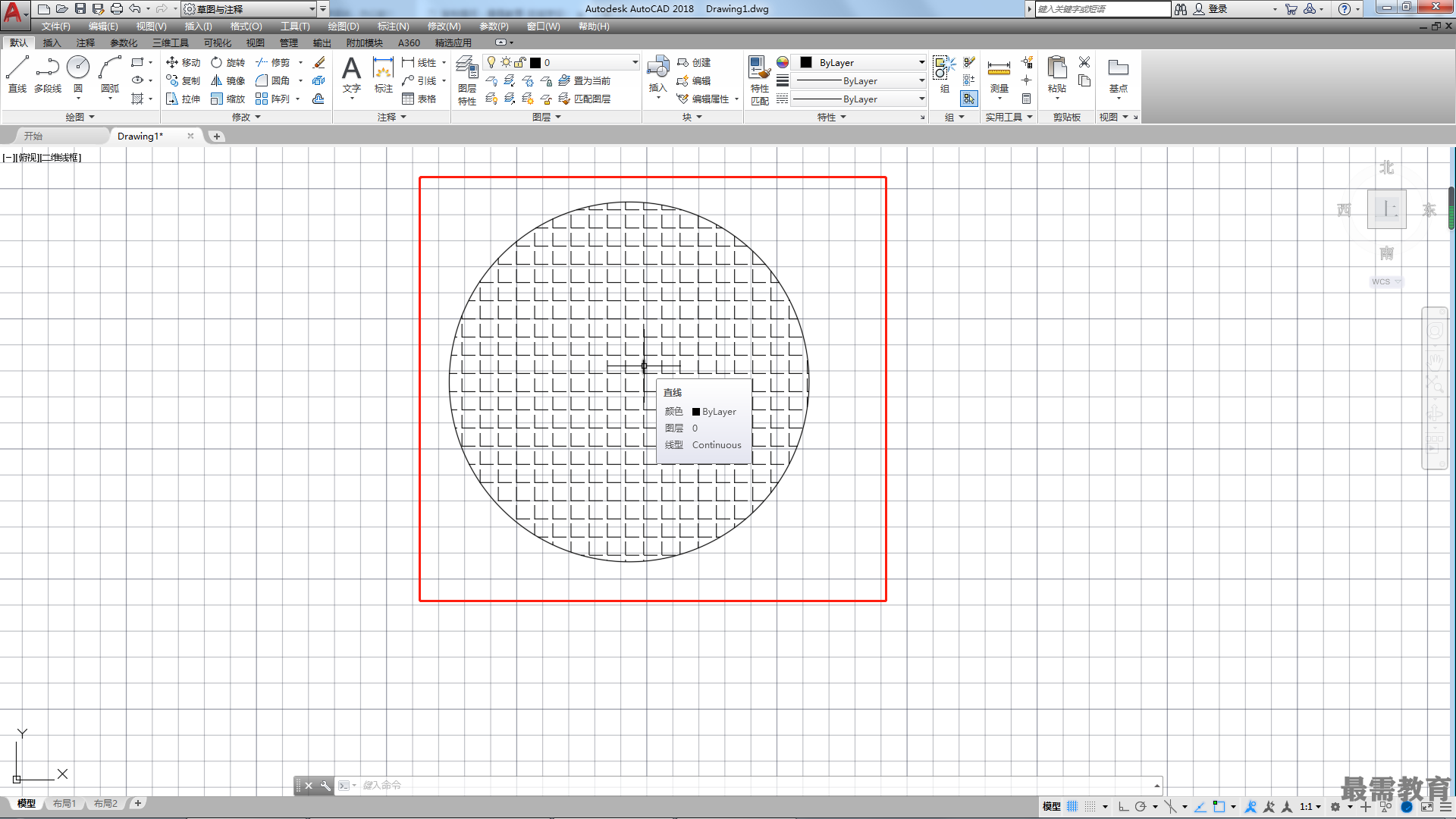Screen dimensions: 1456x819
Task: Toggle object snap tracking in status bar
Action: [1200, 807]
